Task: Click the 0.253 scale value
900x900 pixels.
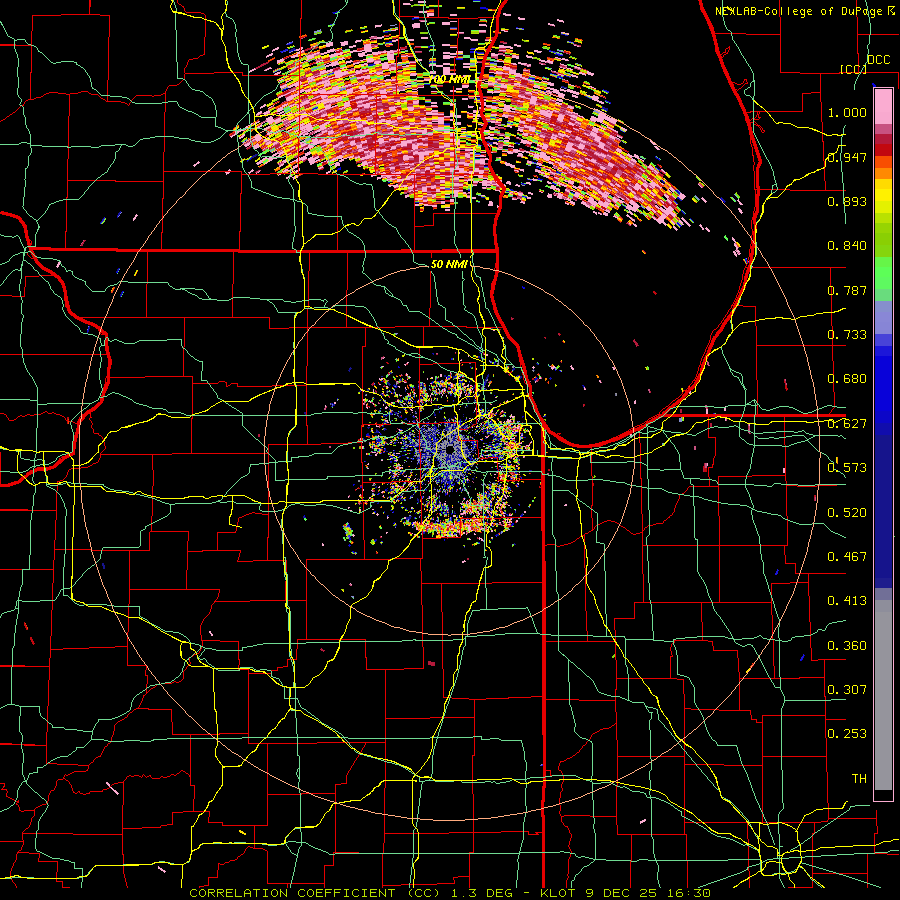Action: [847, 734]
